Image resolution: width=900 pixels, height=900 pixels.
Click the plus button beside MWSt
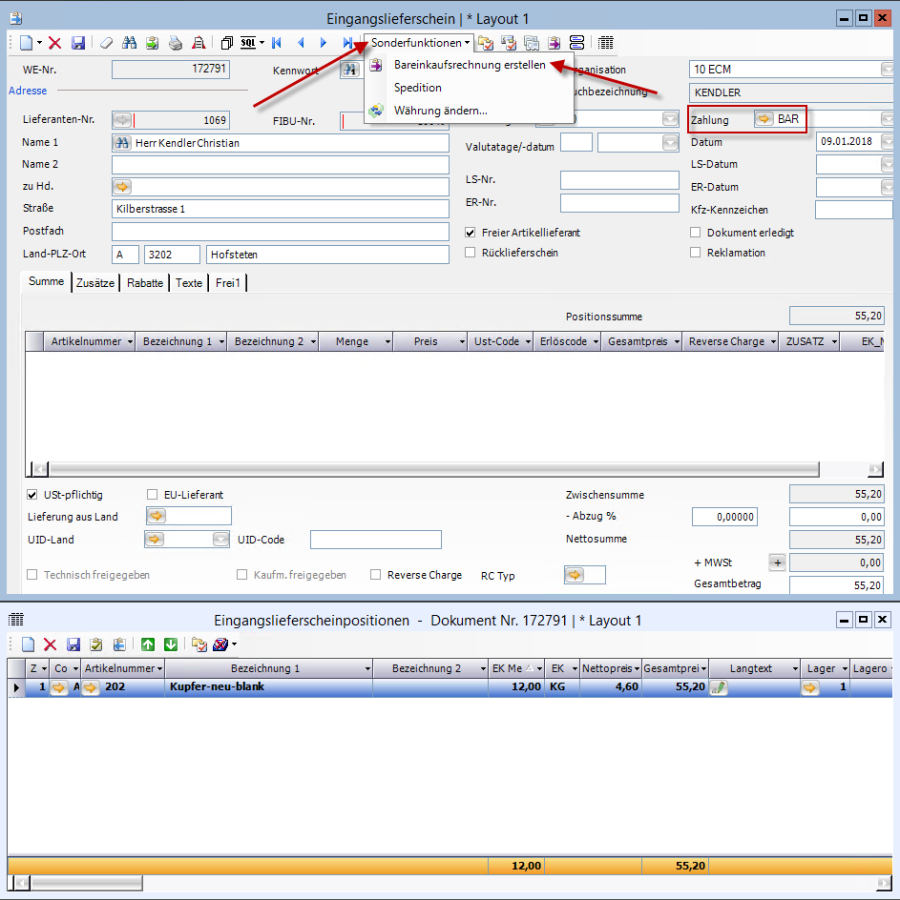[776, 563]
